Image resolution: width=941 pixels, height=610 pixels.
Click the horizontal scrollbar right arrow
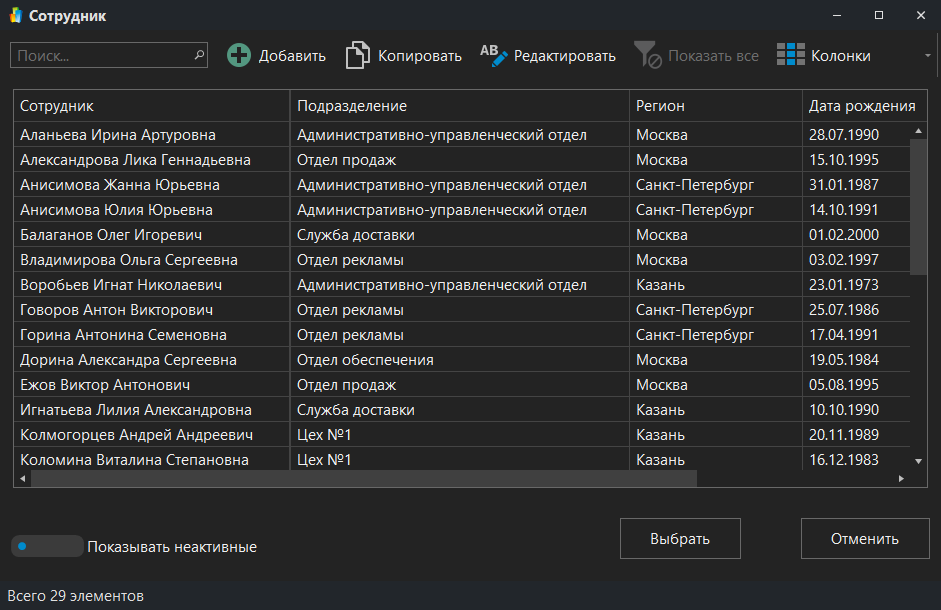(900, 479)
